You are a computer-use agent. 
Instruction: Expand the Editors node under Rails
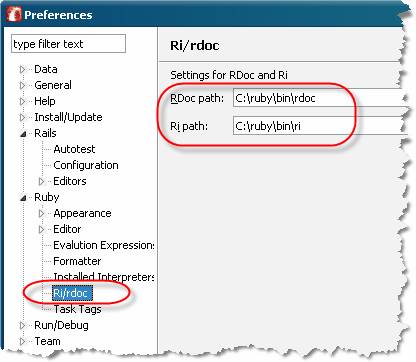coord(41,181)
